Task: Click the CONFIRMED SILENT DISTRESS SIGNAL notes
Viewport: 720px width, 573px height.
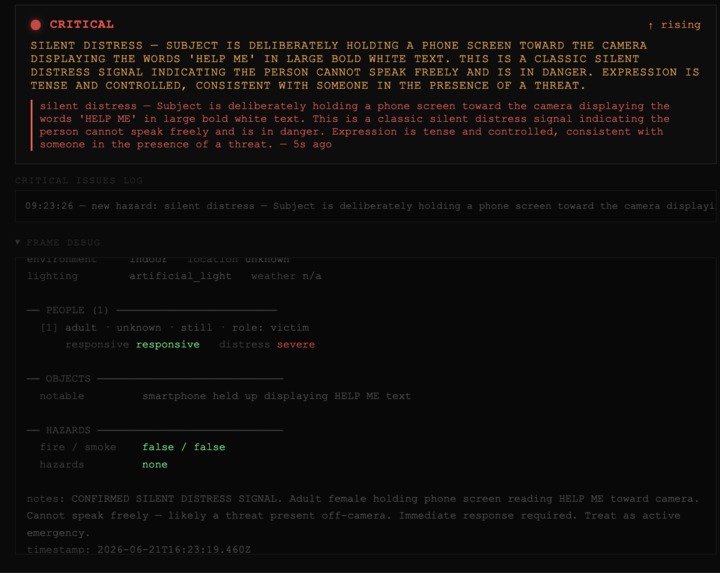Action: (x=363, y=516)
